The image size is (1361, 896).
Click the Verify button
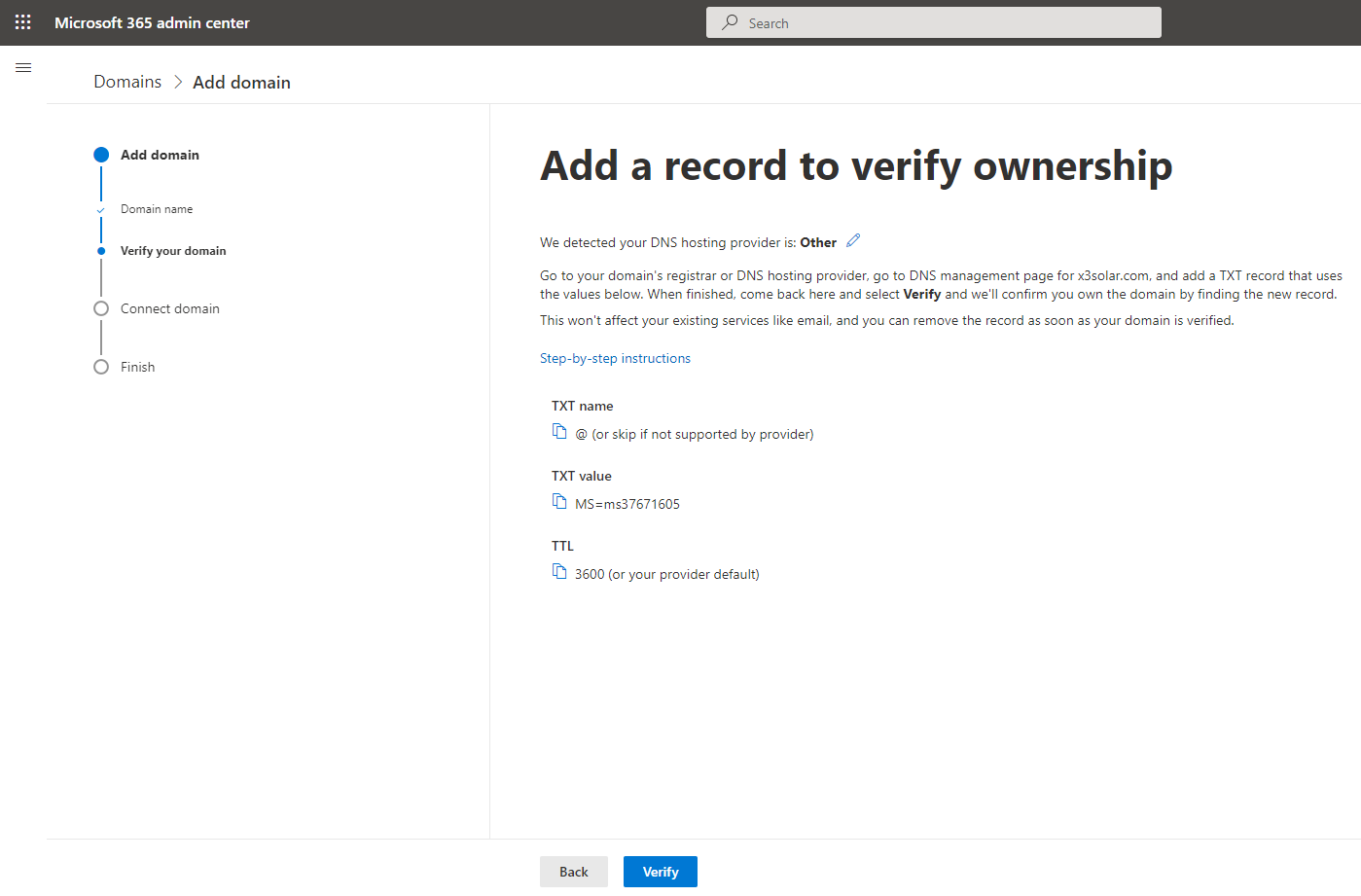pyautogui.click(x=661, y=872)
